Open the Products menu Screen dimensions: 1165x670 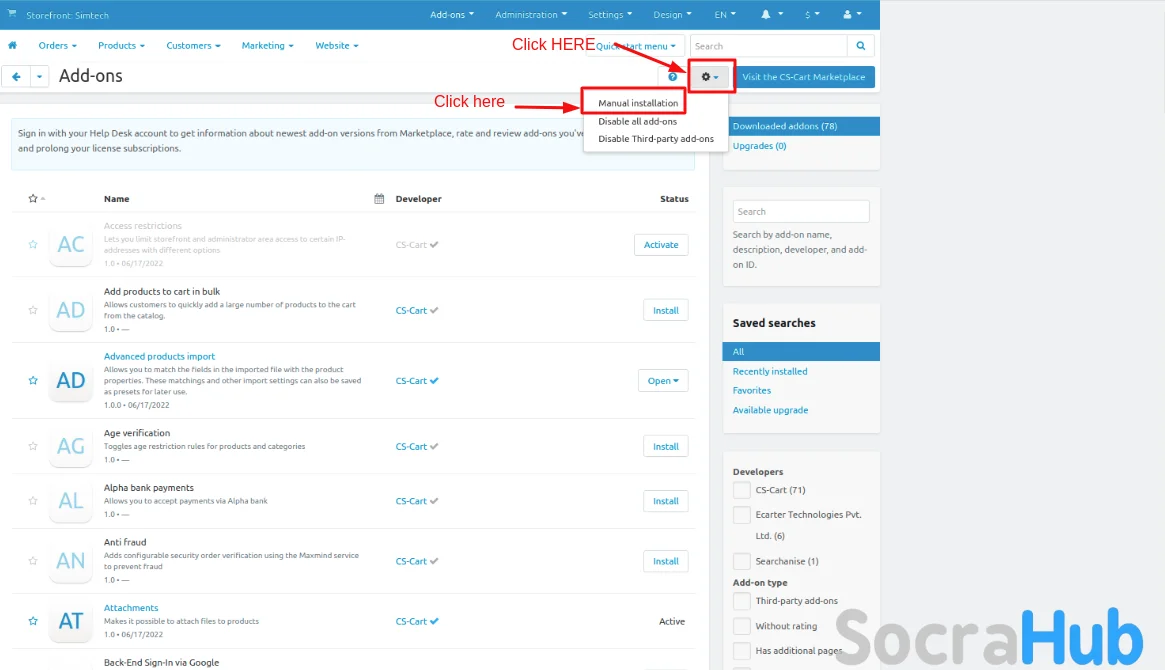pyautogui.click(x=121, y=45)
